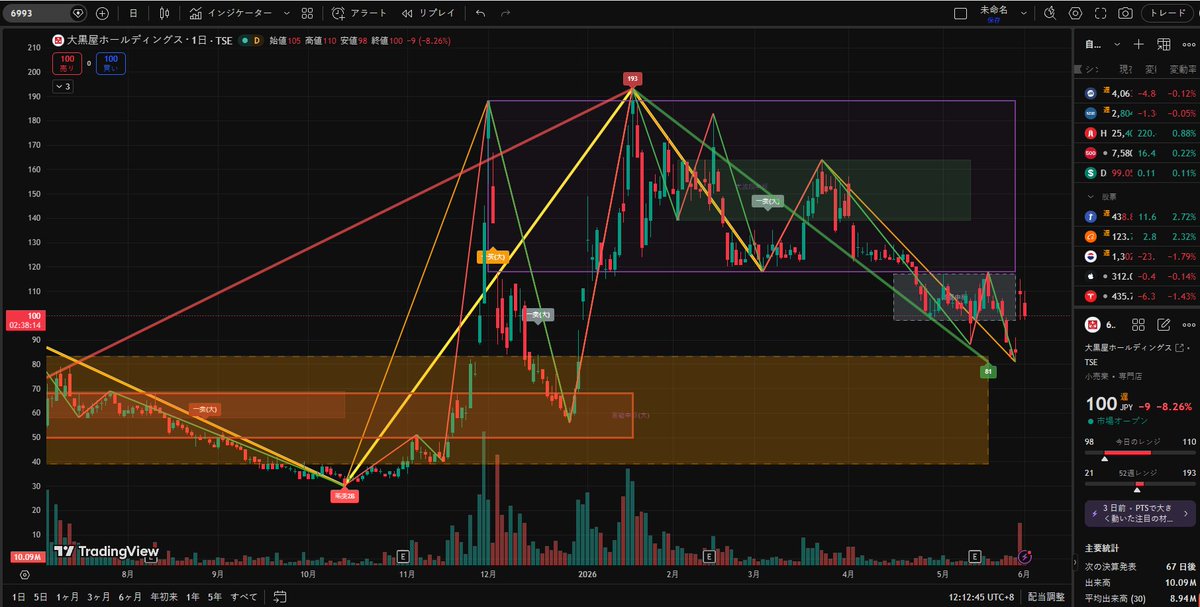1200x607 pixels.
Task: Select the 3ヶ月 time range
Action: [x=99, y=597]
